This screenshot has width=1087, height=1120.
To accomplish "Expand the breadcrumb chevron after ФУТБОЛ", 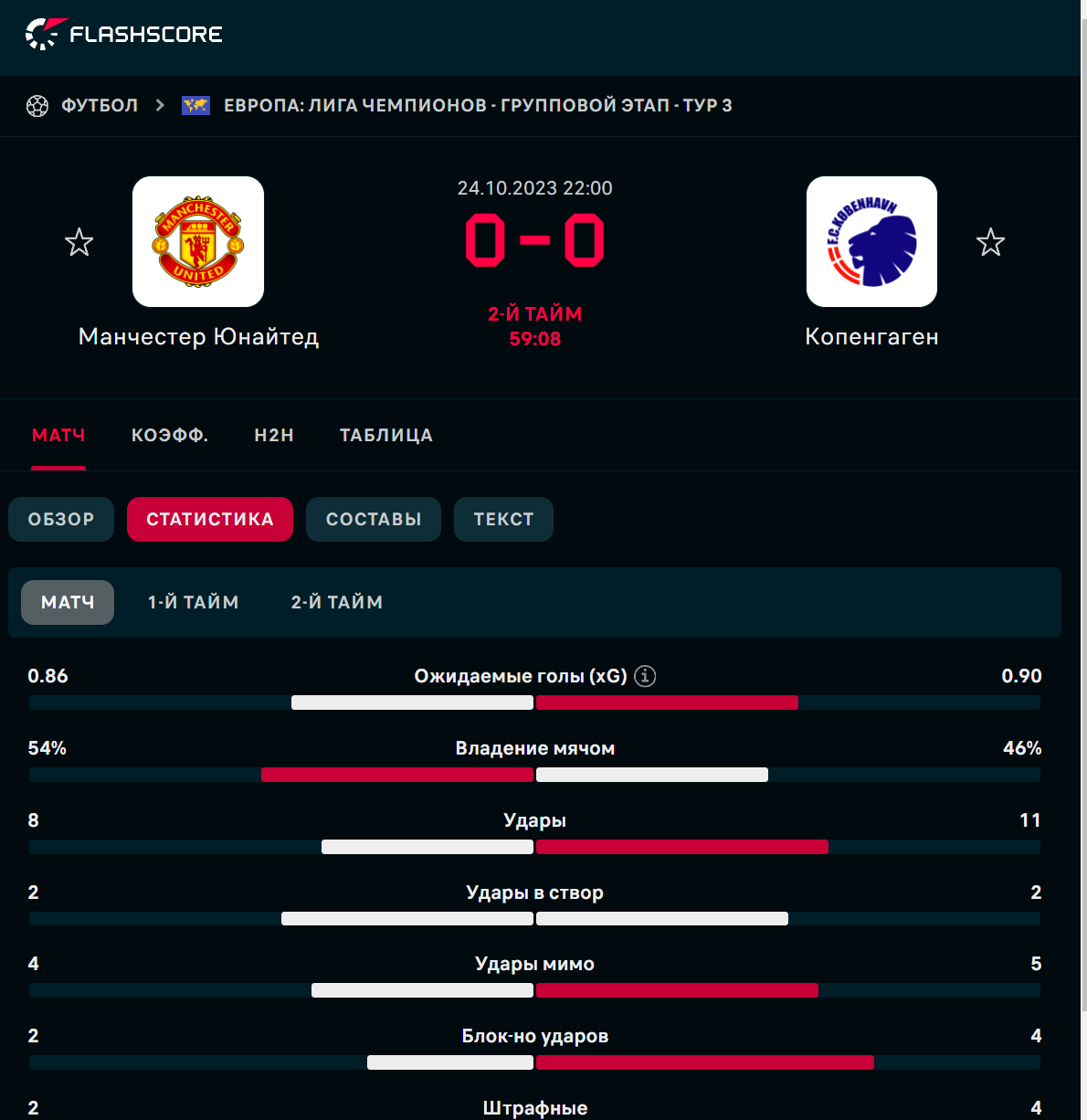I will tap(160, 106).
